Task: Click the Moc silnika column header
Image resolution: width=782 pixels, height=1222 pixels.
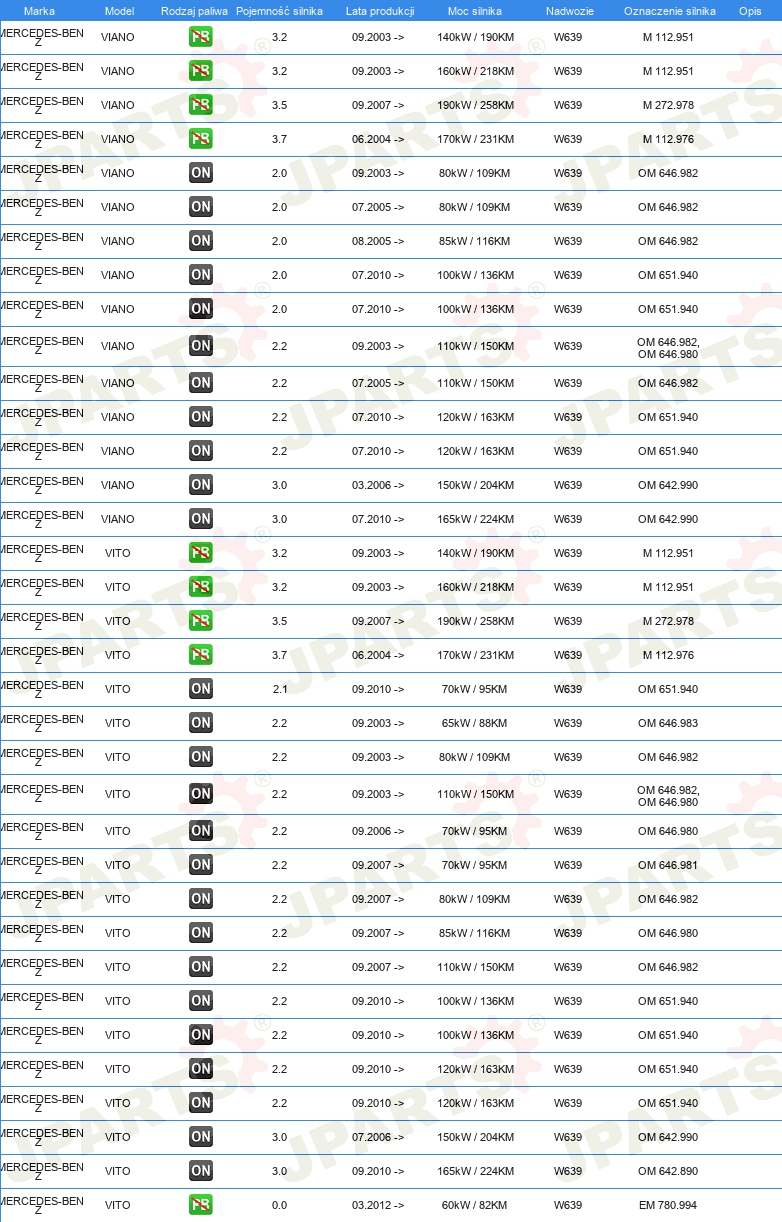Action: coord(475,11)
